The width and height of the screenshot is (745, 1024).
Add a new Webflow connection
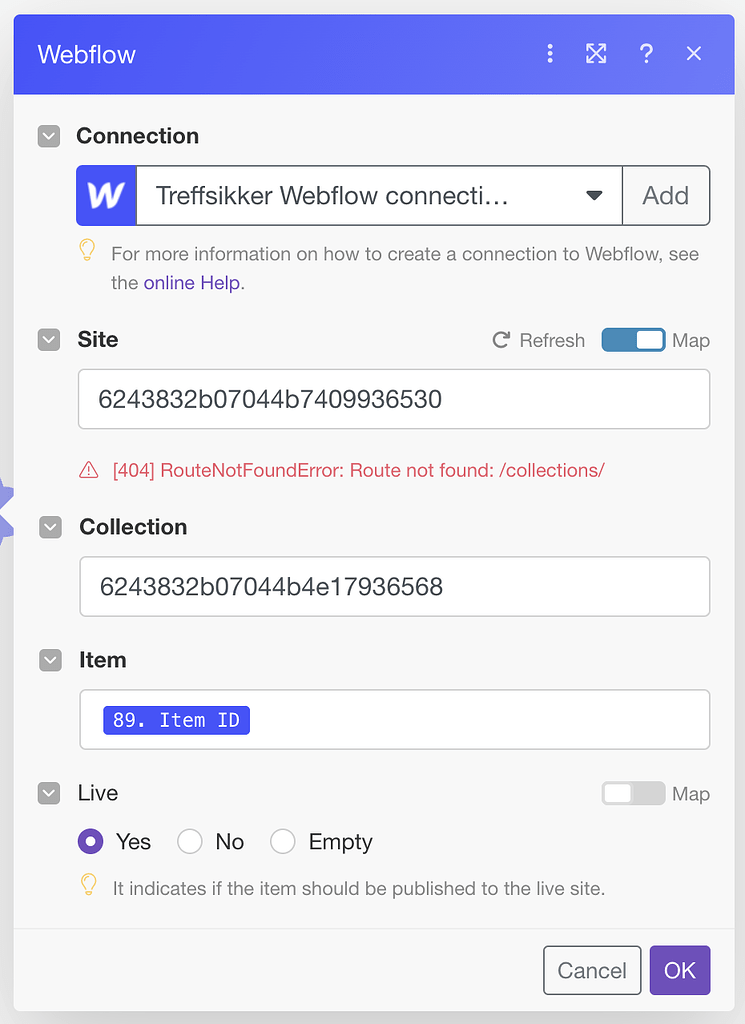tap(666, 195)
